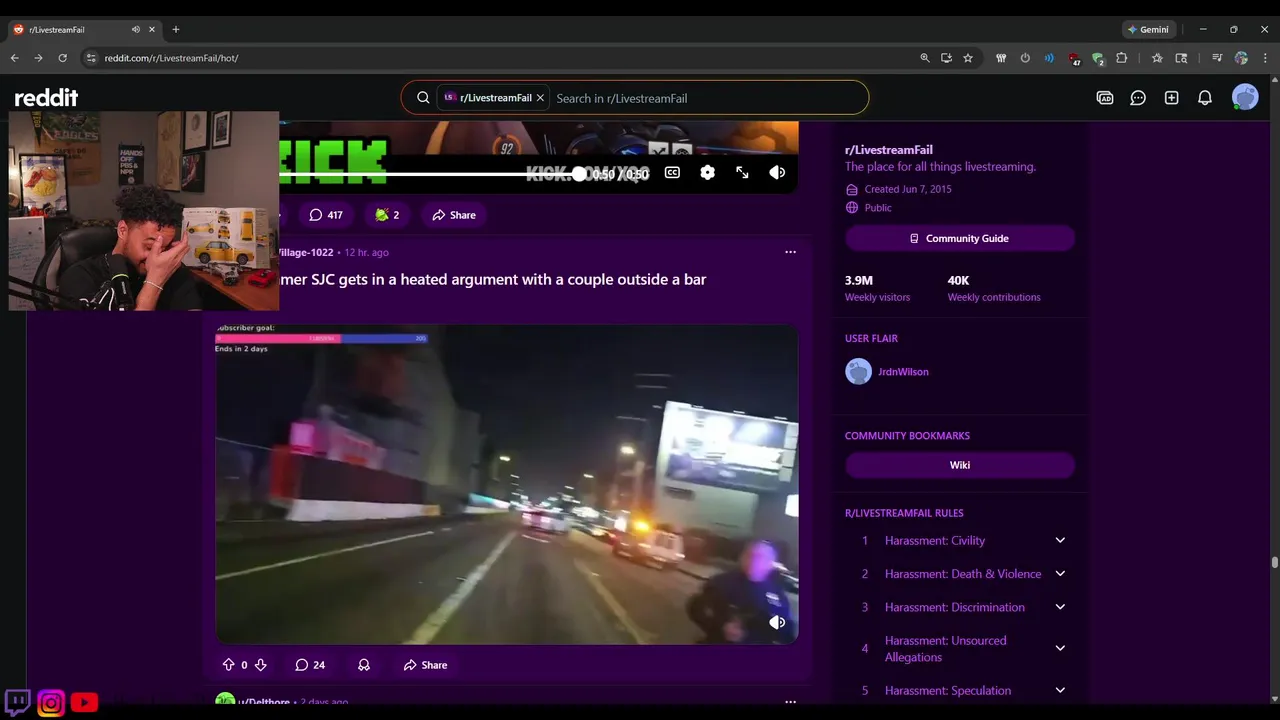Screen dimensions: 1280x720
Task: Open the Reddit chat icon
Action: coord(1138,98)
